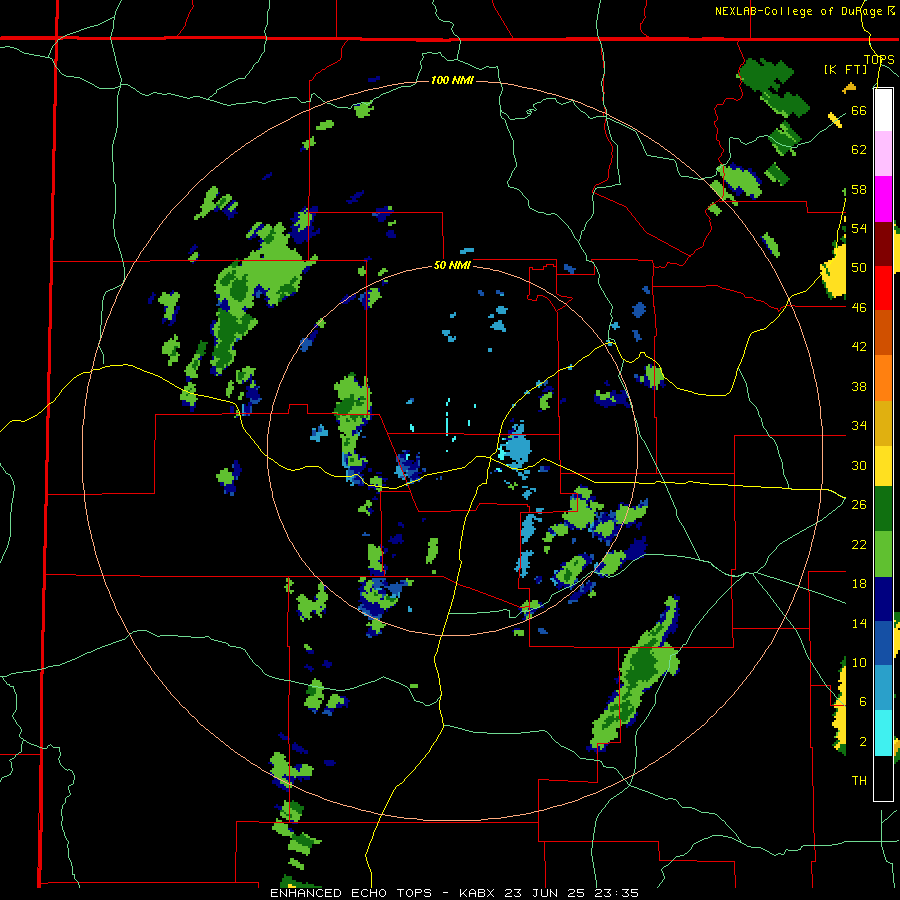Click the 23:35 scan time text
900x900 pixels.
[x=616, y=893]
